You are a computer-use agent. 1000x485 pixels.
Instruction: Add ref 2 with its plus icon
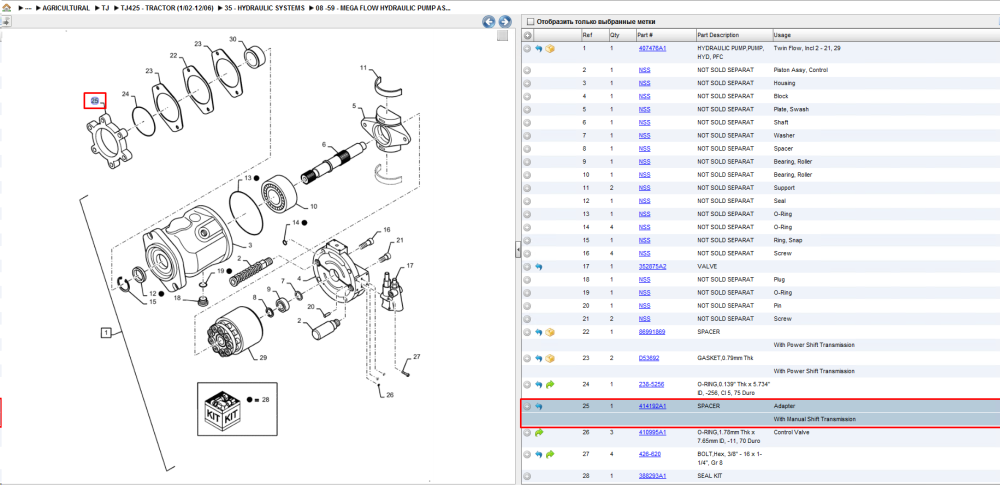pyautogui.click(x=527, y=70)
